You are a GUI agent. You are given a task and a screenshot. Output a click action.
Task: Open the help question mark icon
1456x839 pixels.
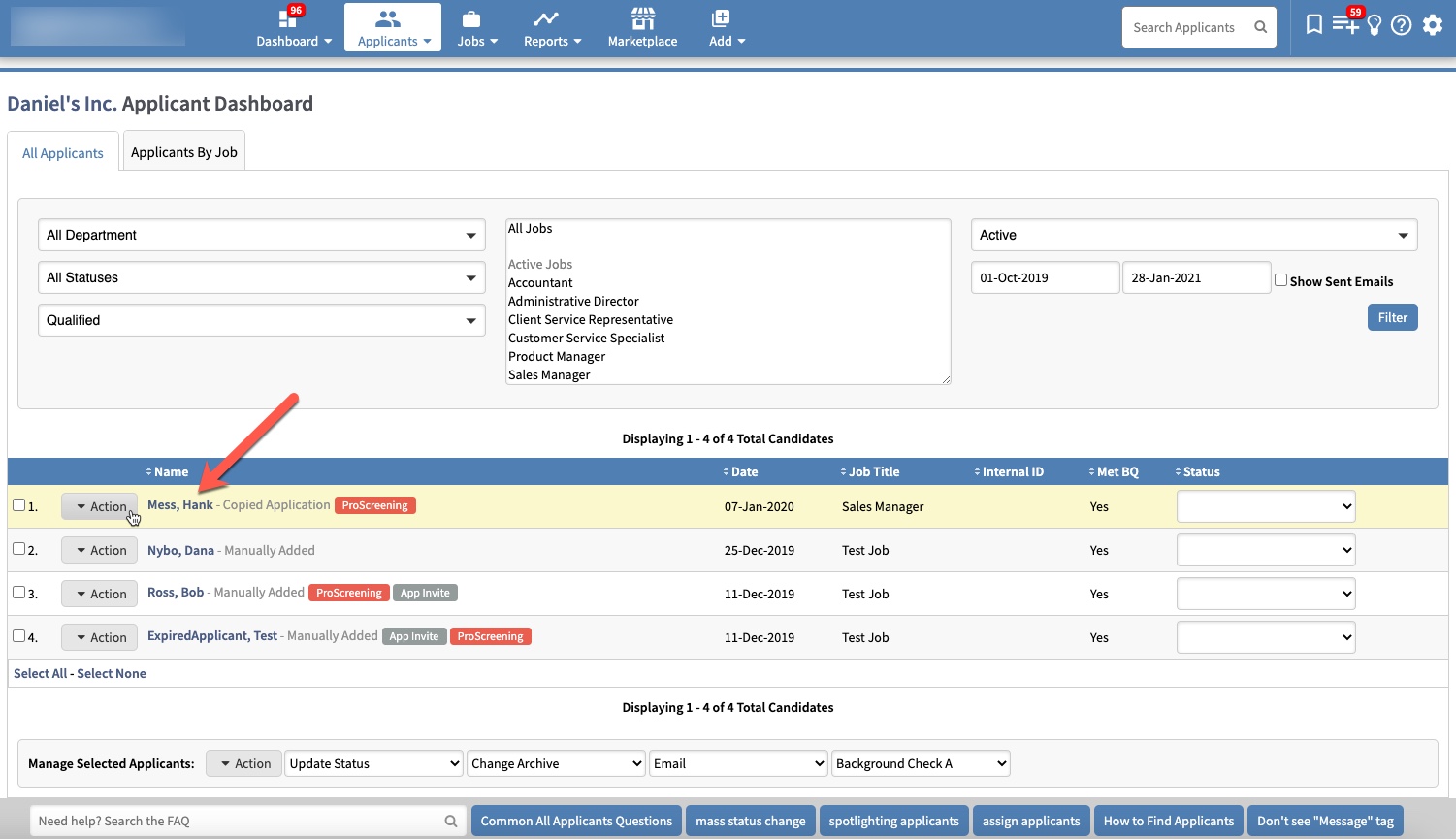tap(1401, 25)
